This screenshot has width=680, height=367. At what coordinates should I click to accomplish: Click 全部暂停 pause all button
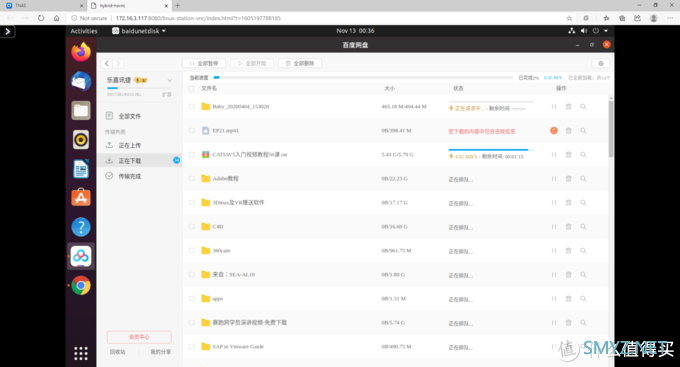coord(204,63)
